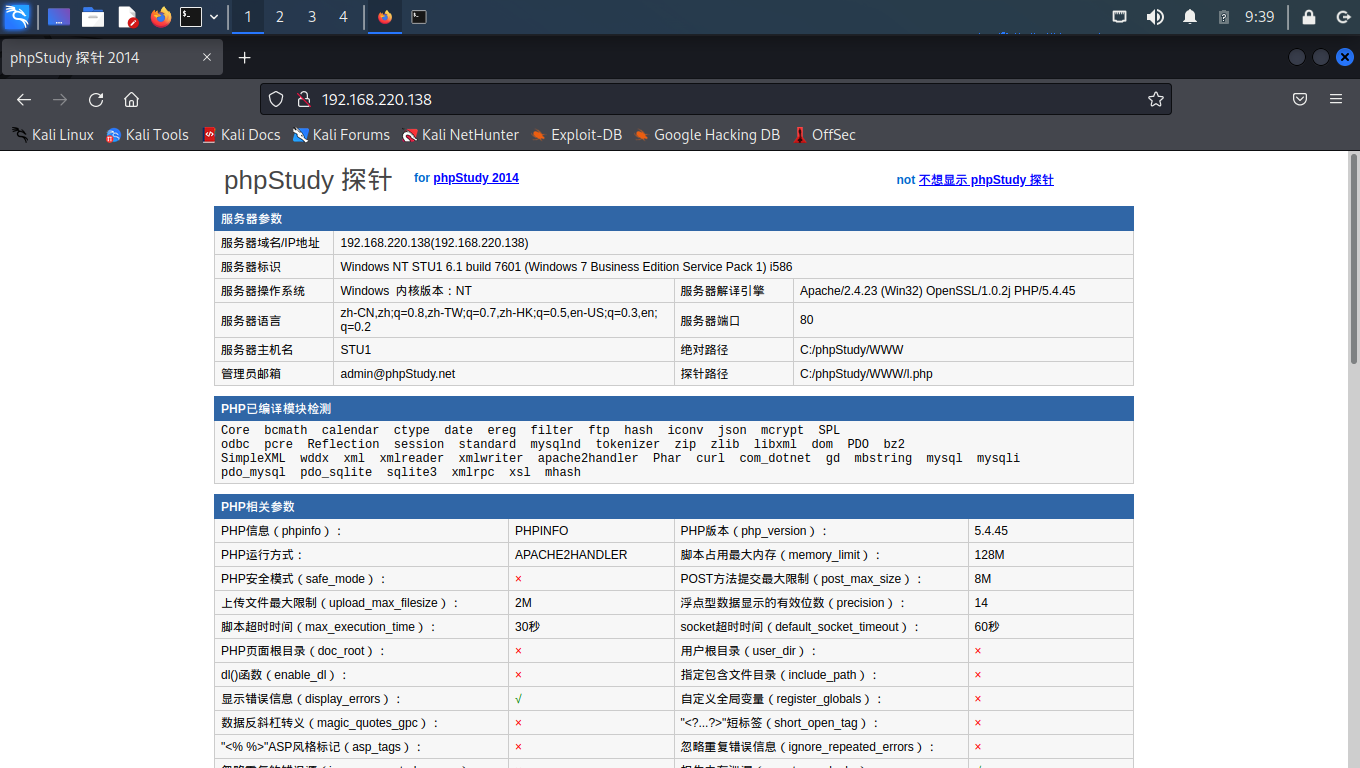1360x768 pixels.
Task: Go forward one page in Firefox
Action: click(60, 99)
